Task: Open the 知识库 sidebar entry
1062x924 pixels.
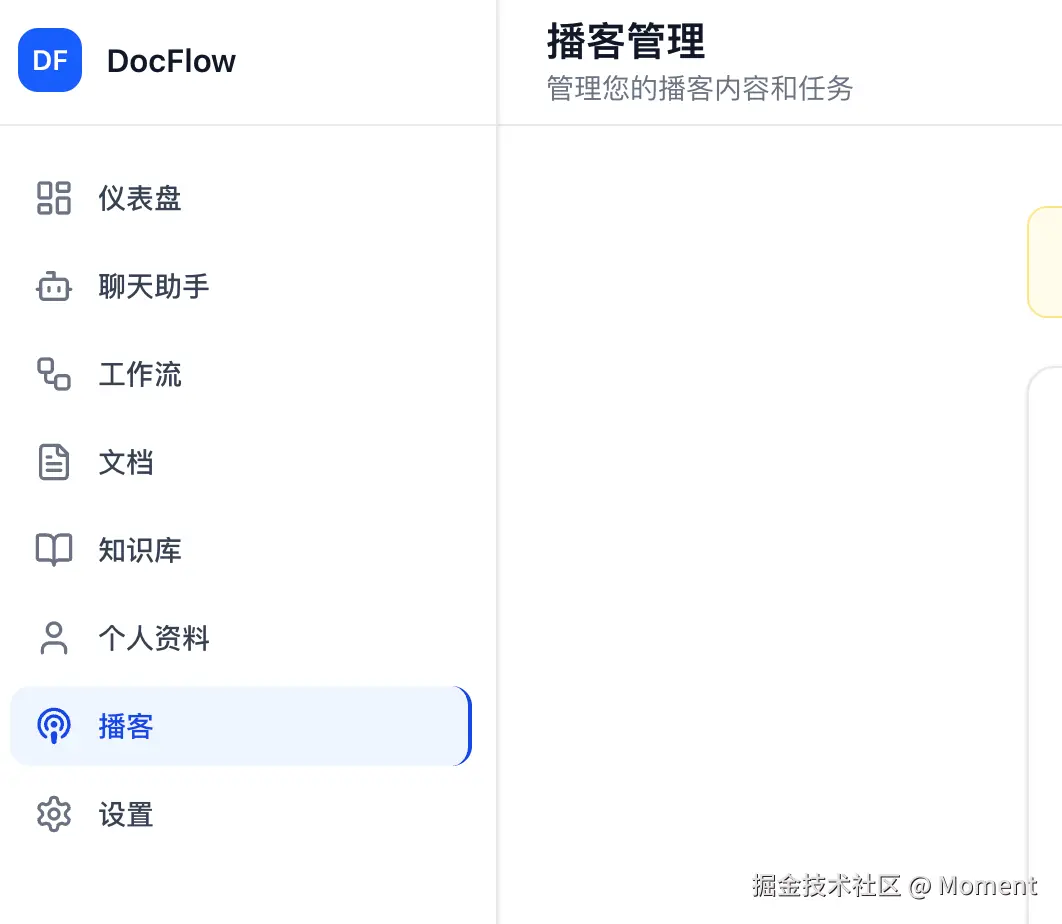Action: click(140, 550)
